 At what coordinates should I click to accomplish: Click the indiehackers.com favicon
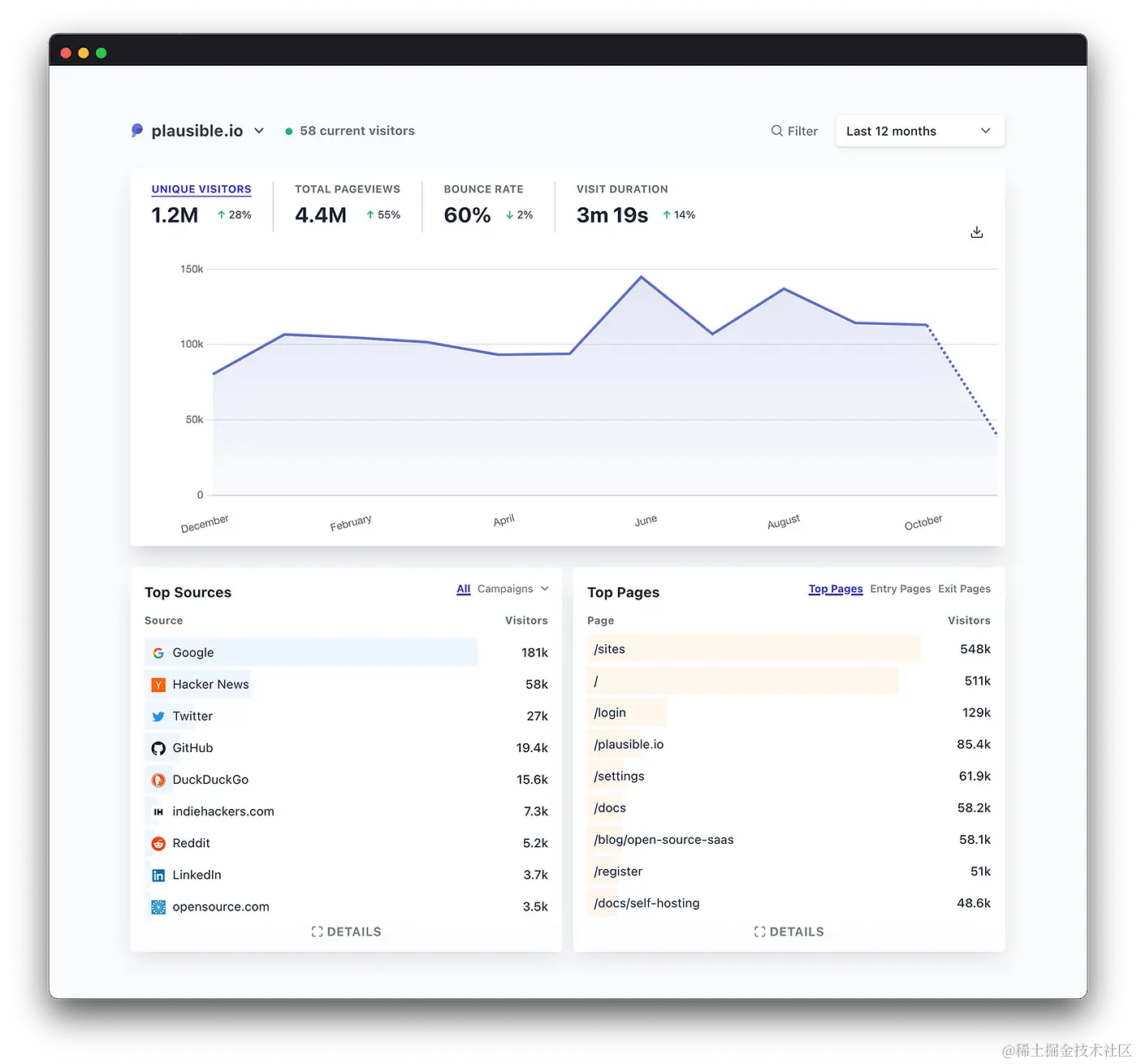(x=158, y=811)
